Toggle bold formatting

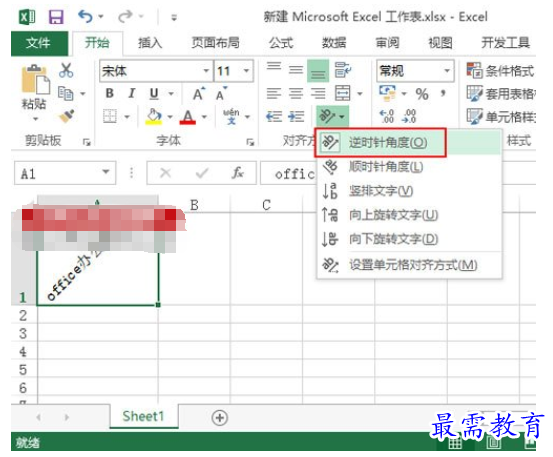pyautogui.click(x=110, y=93)
